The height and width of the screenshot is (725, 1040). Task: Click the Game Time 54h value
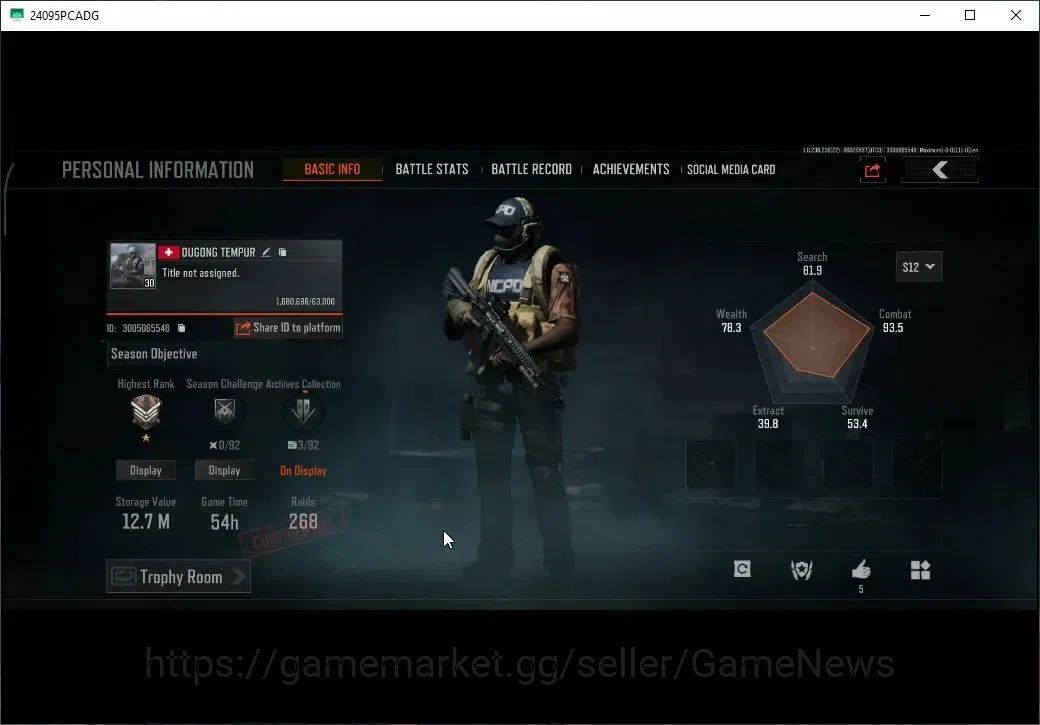pos(224,523)
